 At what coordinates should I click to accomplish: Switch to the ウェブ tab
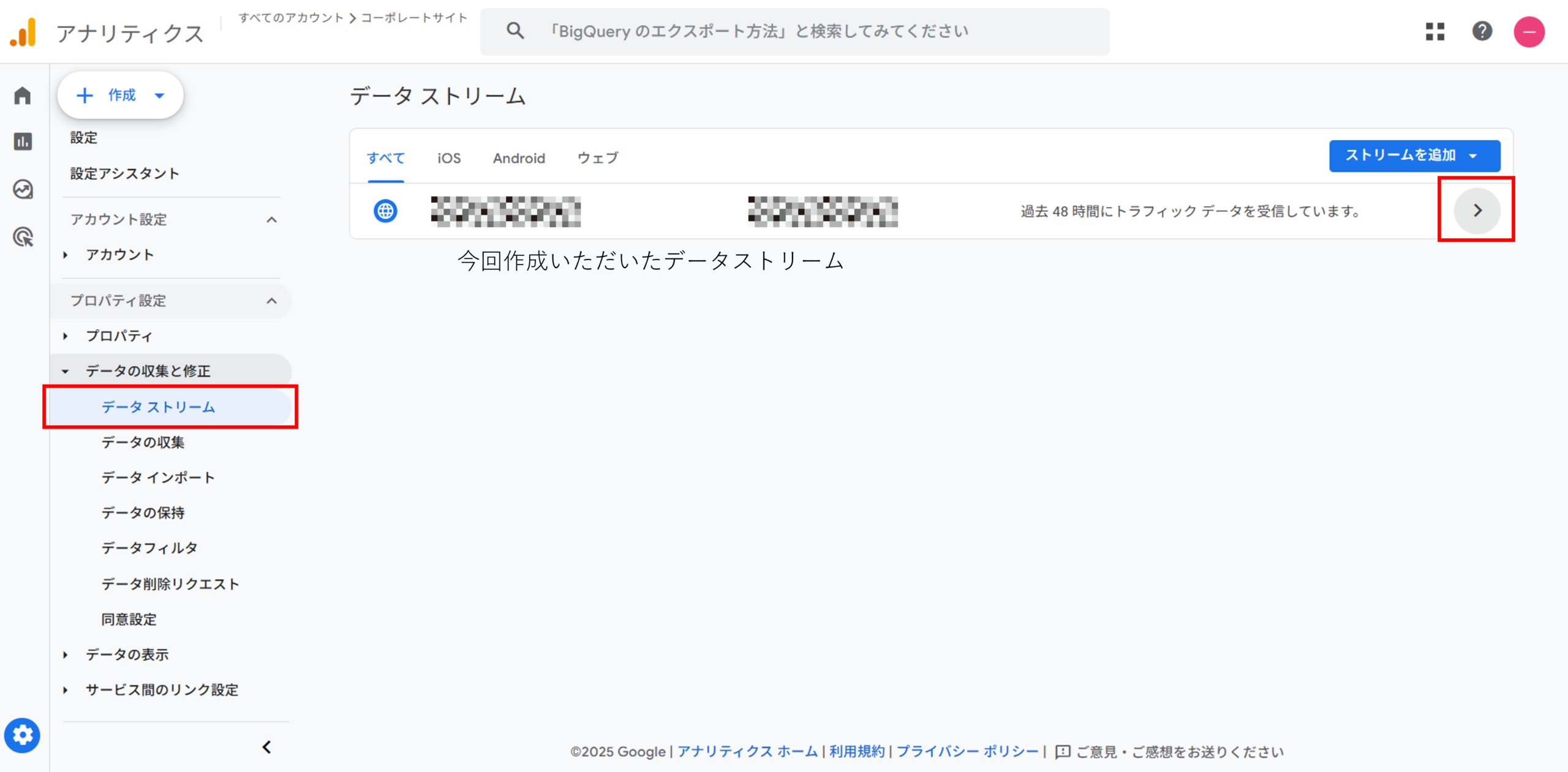click(598, 159)
